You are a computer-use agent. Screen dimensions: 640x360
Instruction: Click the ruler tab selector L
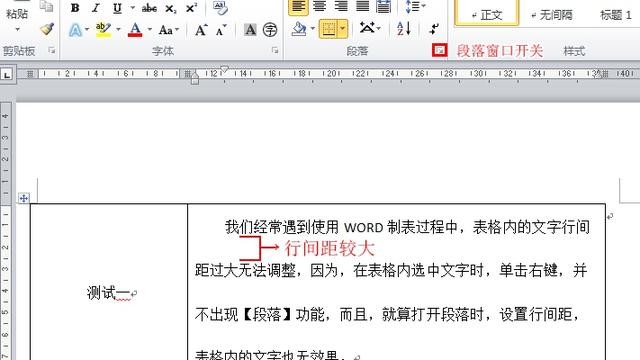[x=7, y=75]
